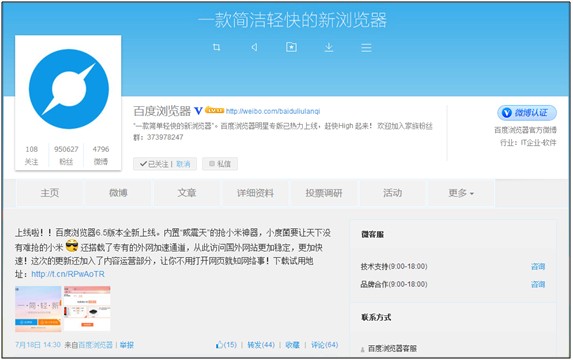
Task: Open the t.cn/RPwAoTR download link
Action: pos(68,274)
